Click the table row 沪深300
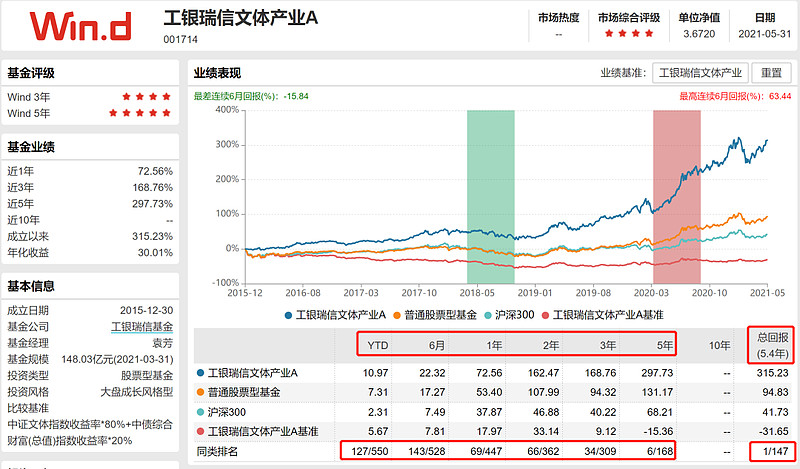This screenshot has height=469, width=800. click(x=493, y=412)
